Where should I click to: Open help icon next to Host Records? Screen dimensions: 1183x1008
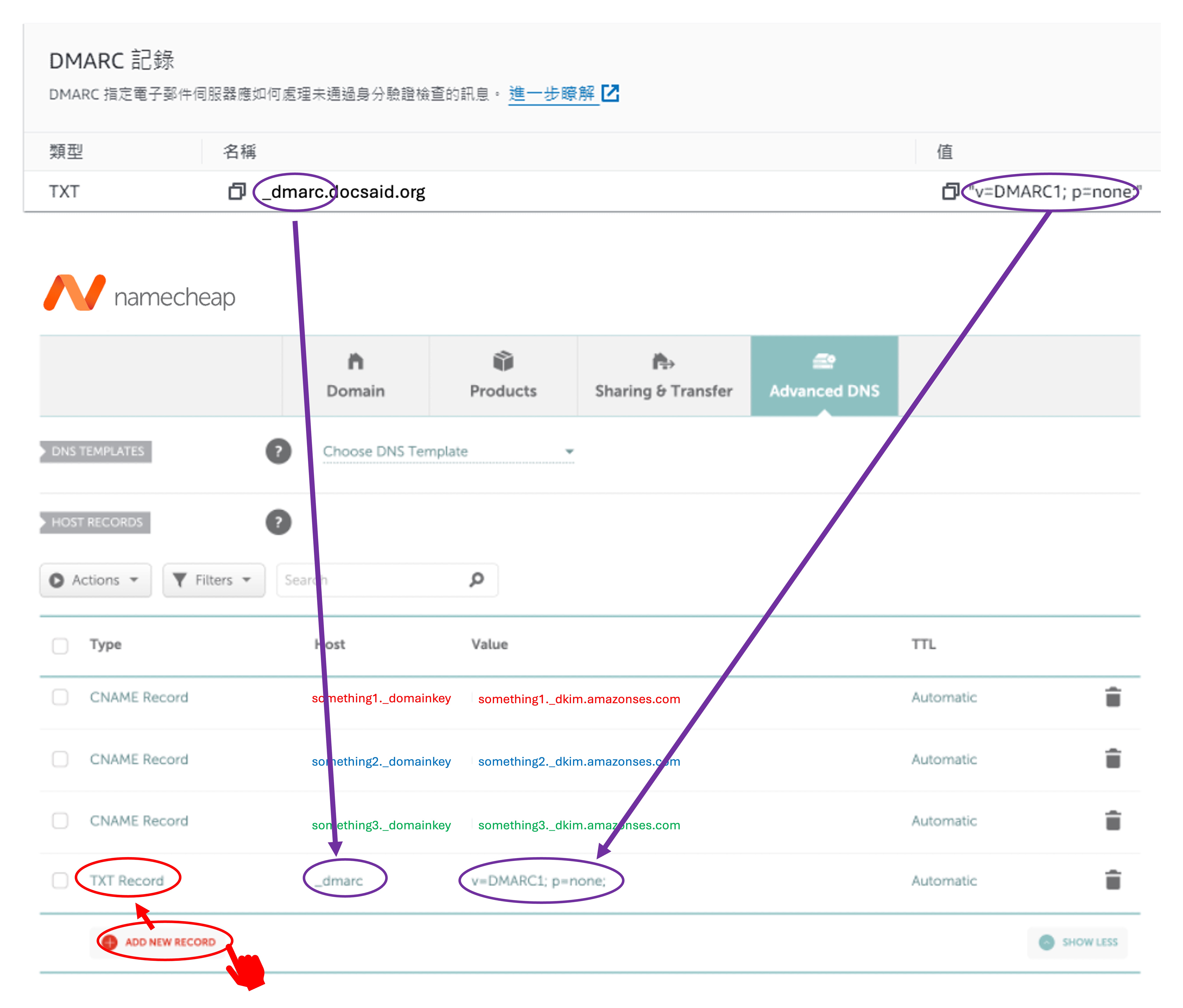[x=279, y=522]
